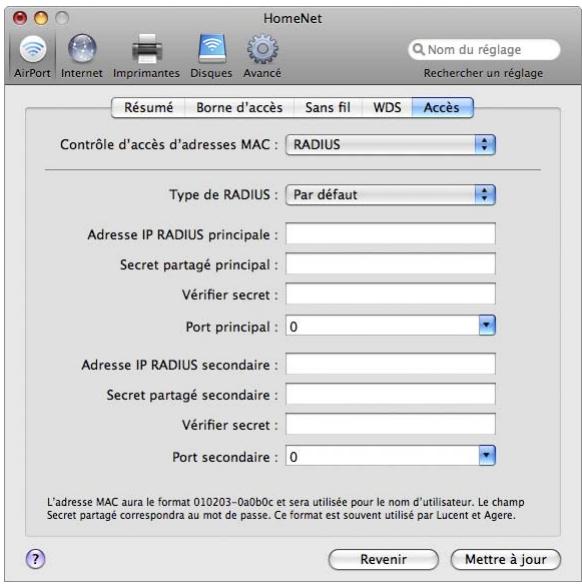The image size is (582, 584).
Task: Click the Port secondaire value field
Action: pyautogui.click(x=382, y=456)
